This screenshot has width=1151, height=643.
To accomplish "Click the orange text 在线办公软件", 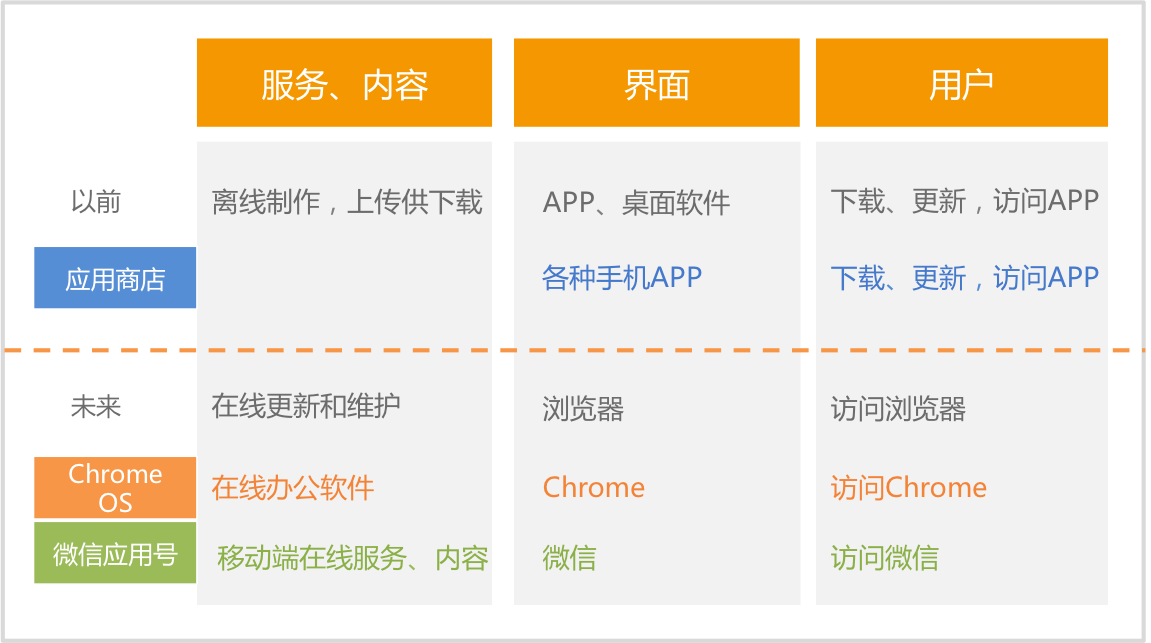I will pos(293,488).
